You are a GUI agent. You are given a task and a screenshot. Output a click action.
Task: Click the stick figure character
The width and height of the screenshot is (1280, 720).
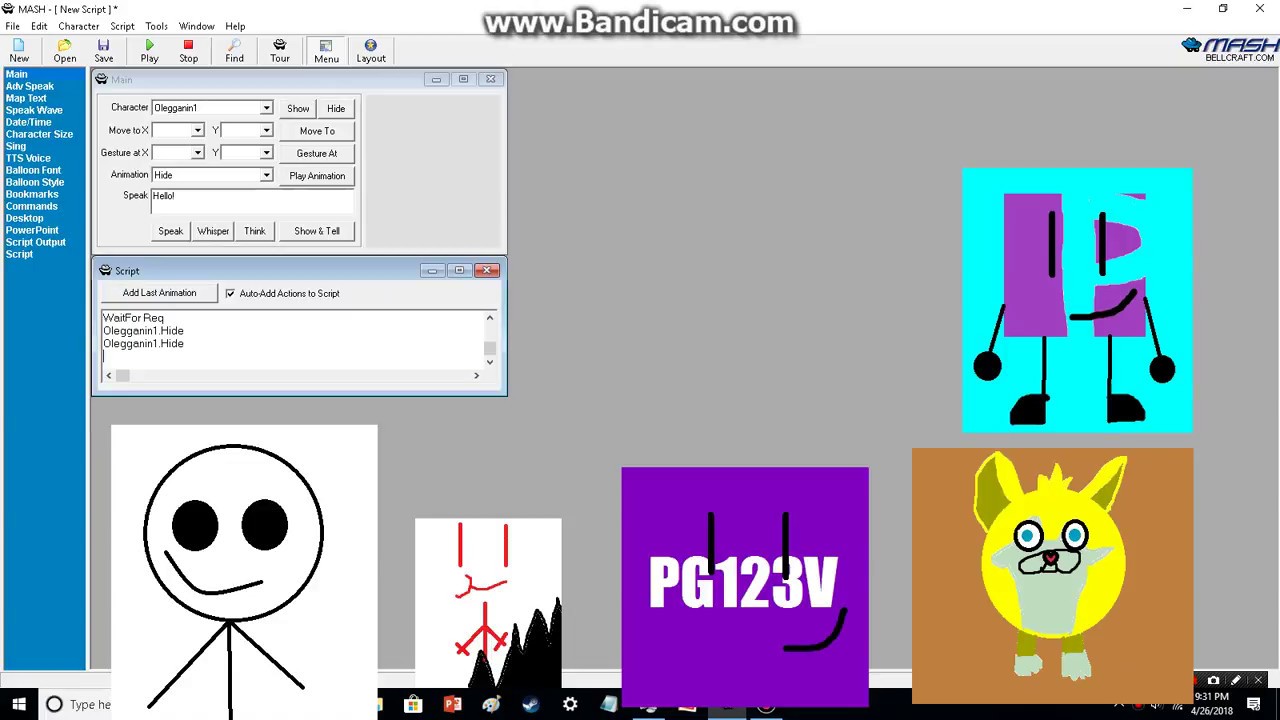point(244,570)
